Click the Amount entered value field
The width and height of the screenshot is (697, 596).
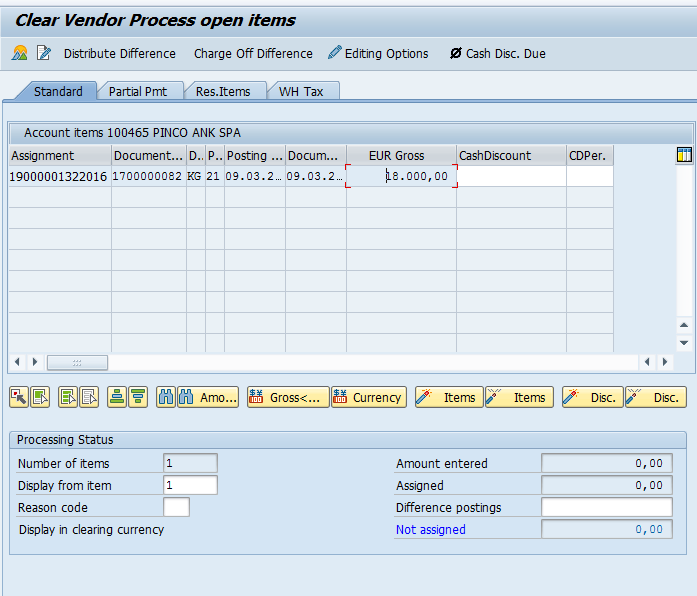pyautogui.click(x=607, y=463)
